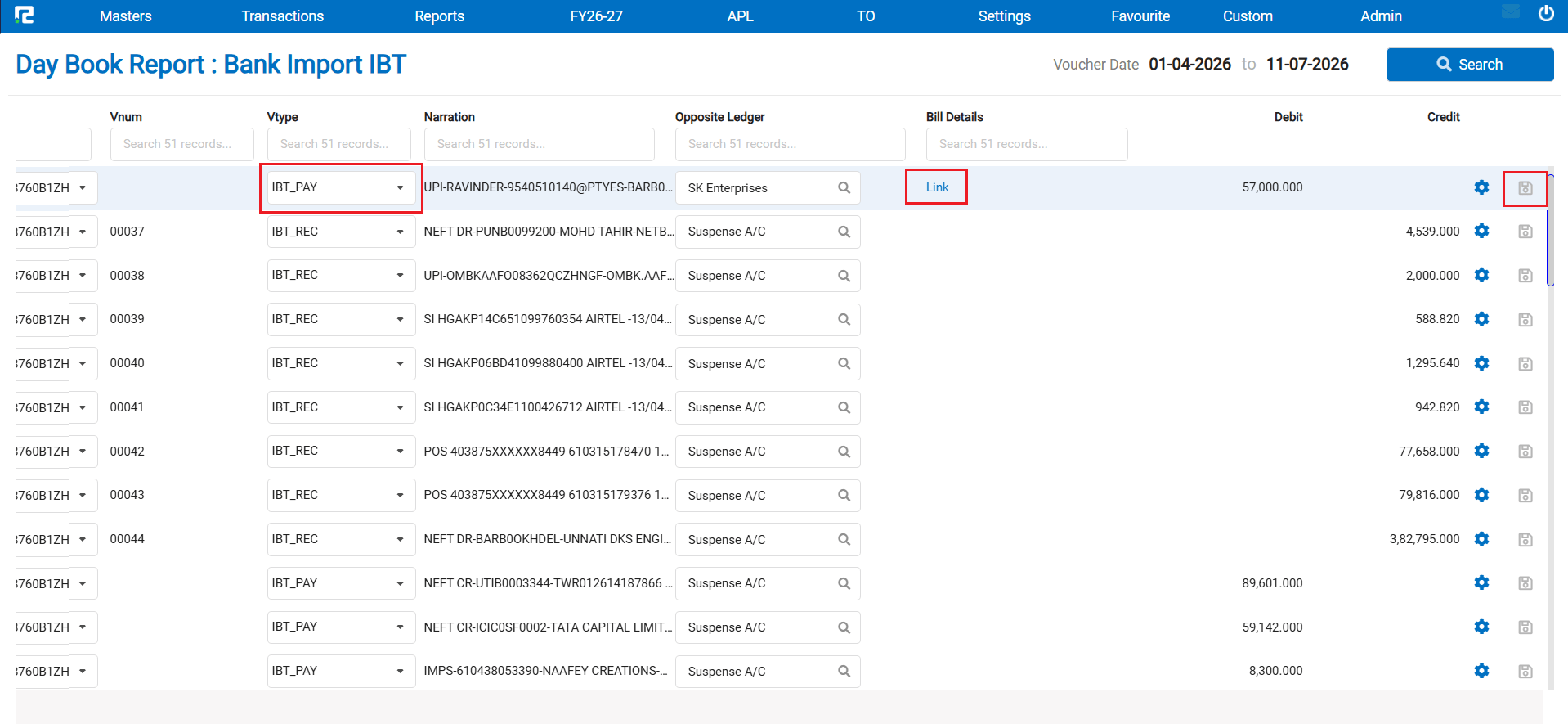The height and width of the screenshot is (724, 1568).
Task: Save the 57,000.000 debit row
Action: [x=1525, y=188]
